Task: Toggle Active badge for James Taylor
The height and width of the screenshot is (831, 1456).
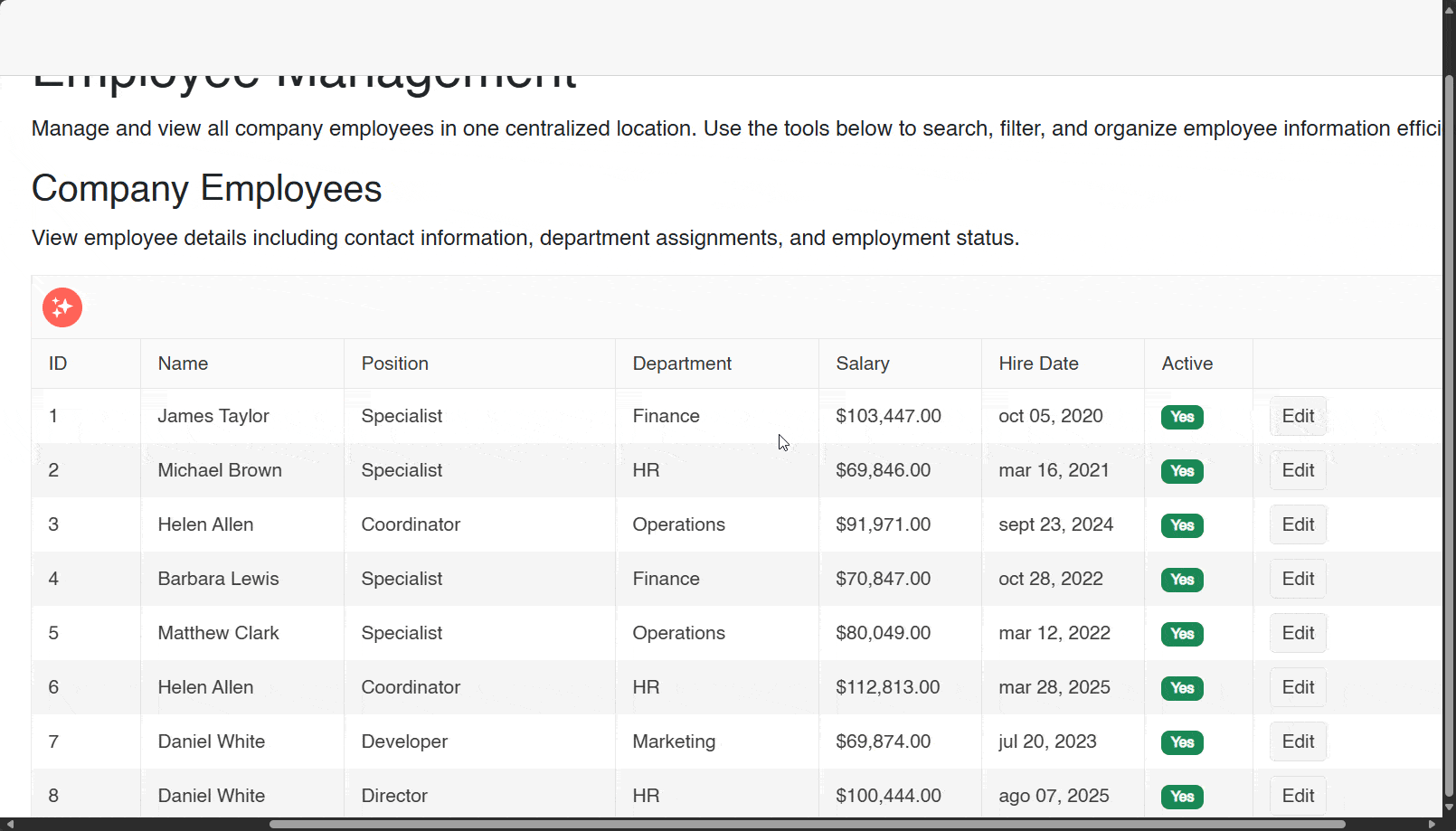Action: (x=1182, y=417)
